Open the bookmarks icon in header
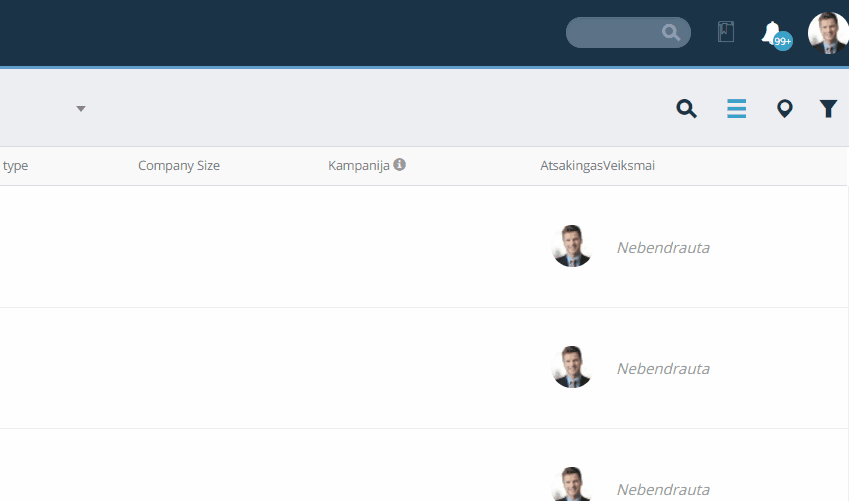Image resolution: width=849 pixels, height=501 pixels. [x=726, y=32]
